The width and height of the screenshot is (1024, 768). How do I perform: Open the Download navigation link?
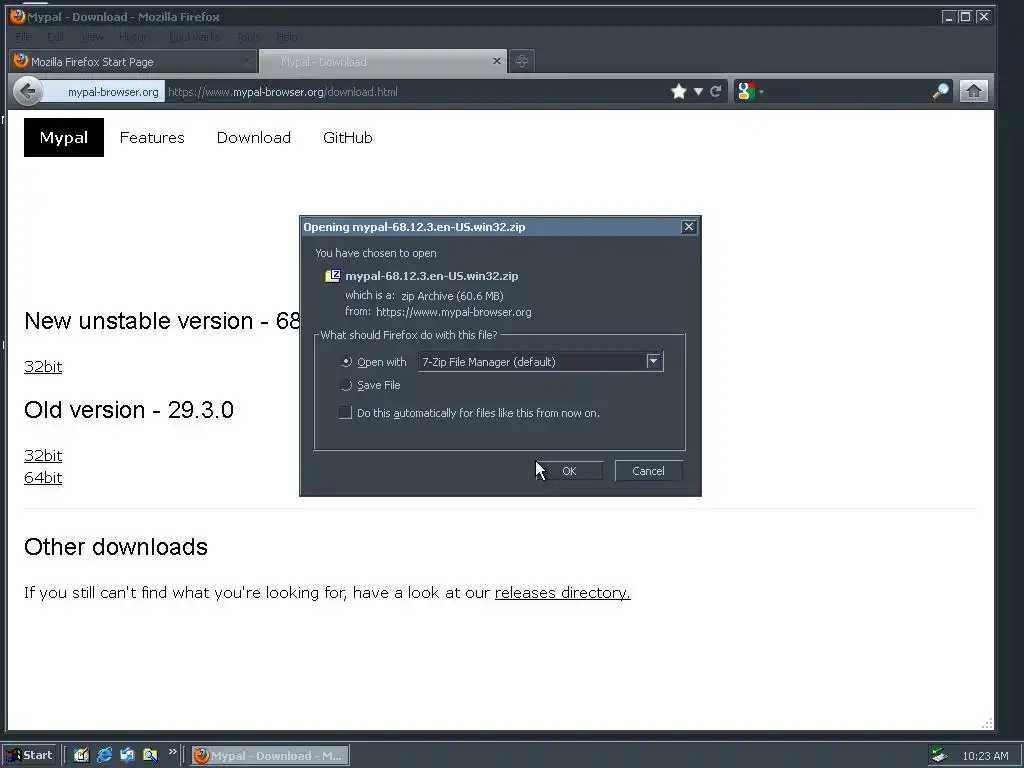click(x=254, y=138)
